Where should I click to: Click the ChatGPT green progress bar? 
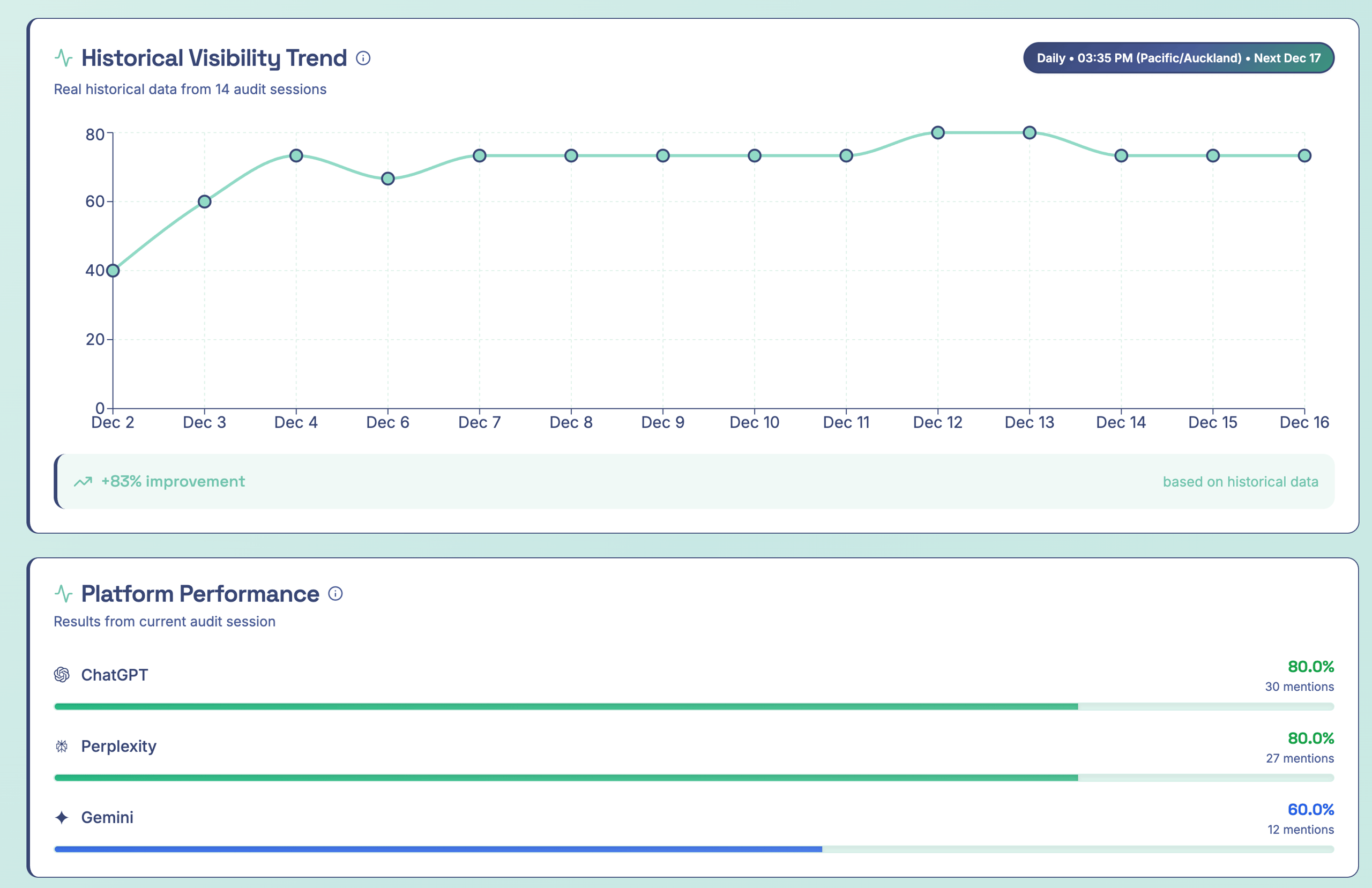[565, 706]
